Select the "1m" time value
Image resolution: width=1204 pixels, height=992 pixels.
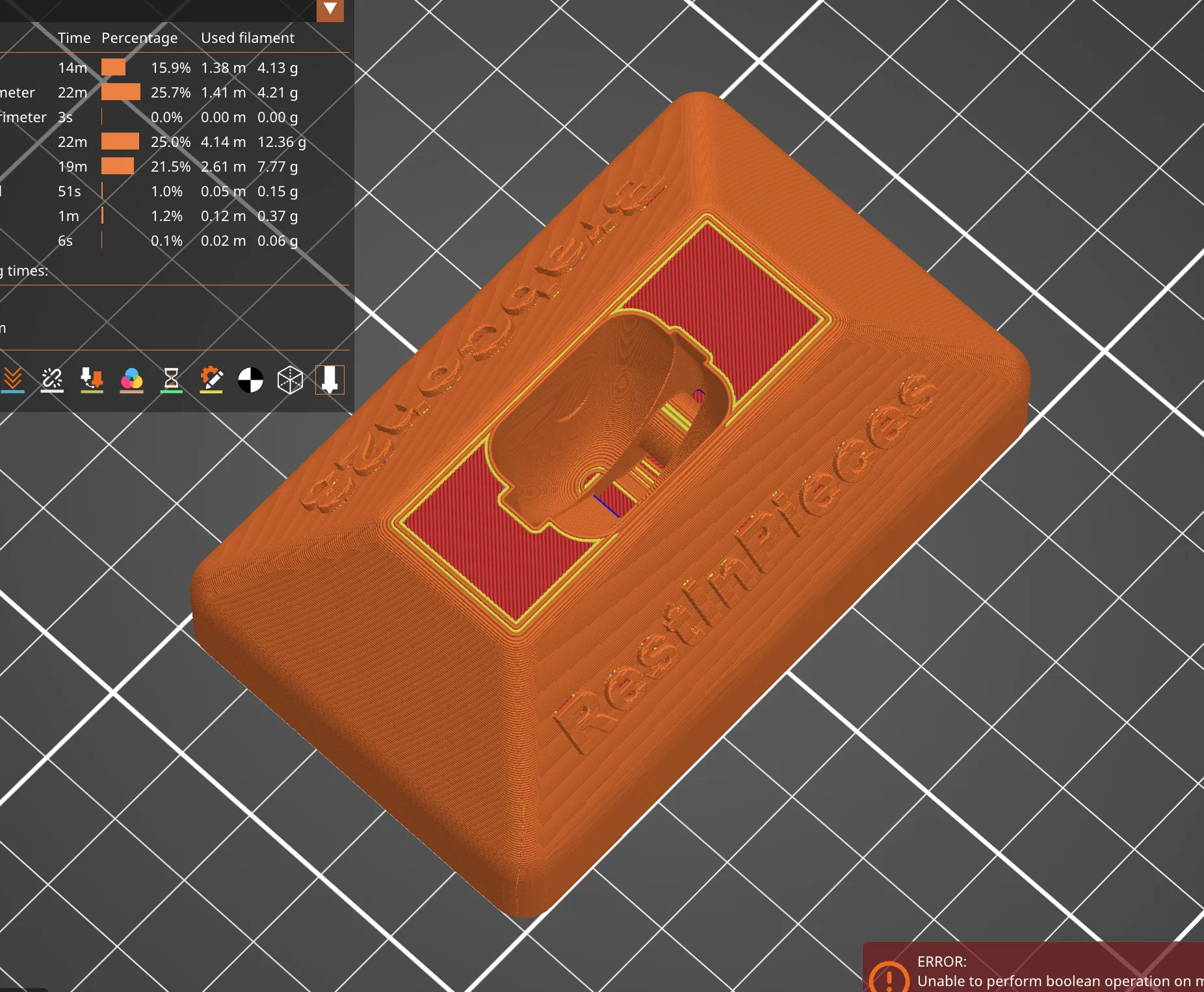click(68, 216)
